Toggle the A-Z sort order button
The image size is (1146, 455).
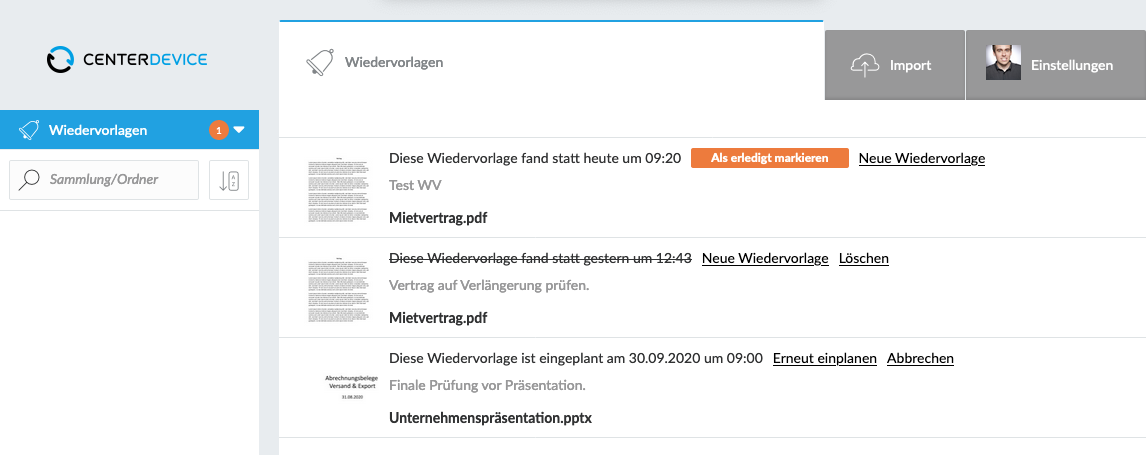point(229,180)
